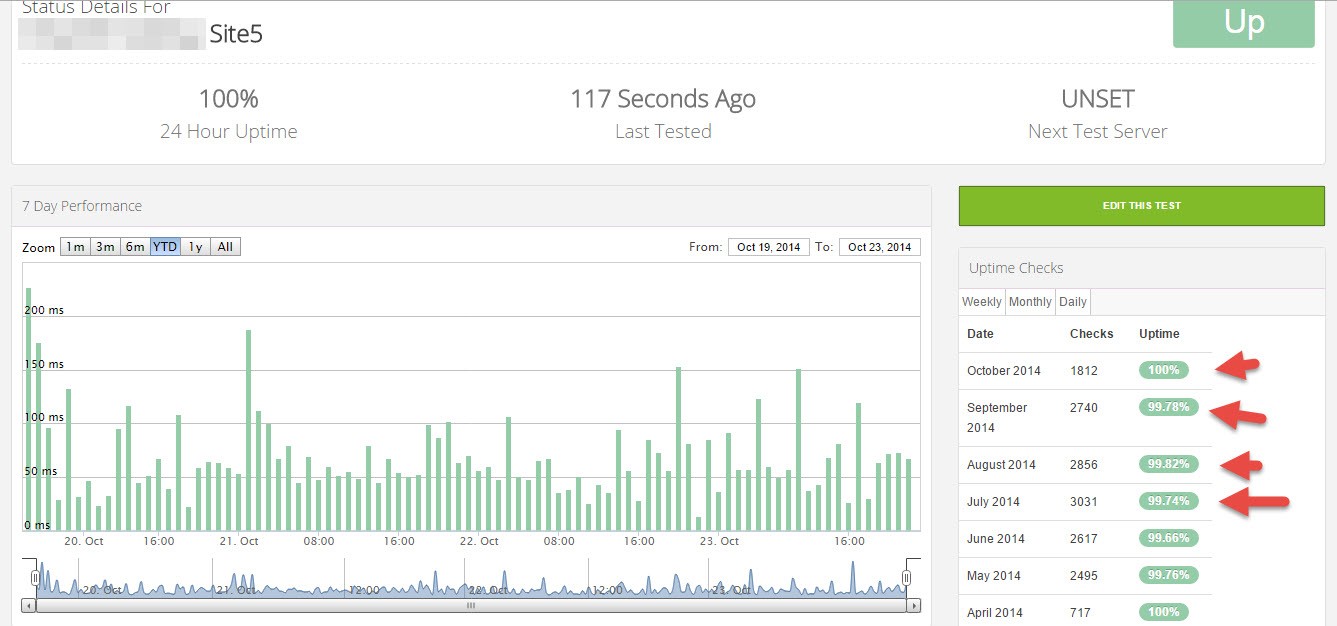The width and height of the screenshot is (1337, 626).
Task: Click the To date field Oct 23, 2014
Action: 880,247
